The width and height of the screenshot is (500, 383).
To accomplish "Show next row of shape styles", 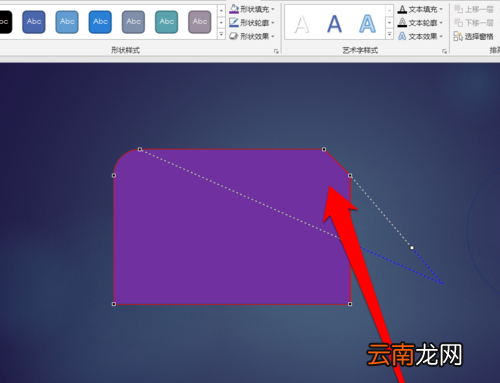I will [x=221, y=23].
